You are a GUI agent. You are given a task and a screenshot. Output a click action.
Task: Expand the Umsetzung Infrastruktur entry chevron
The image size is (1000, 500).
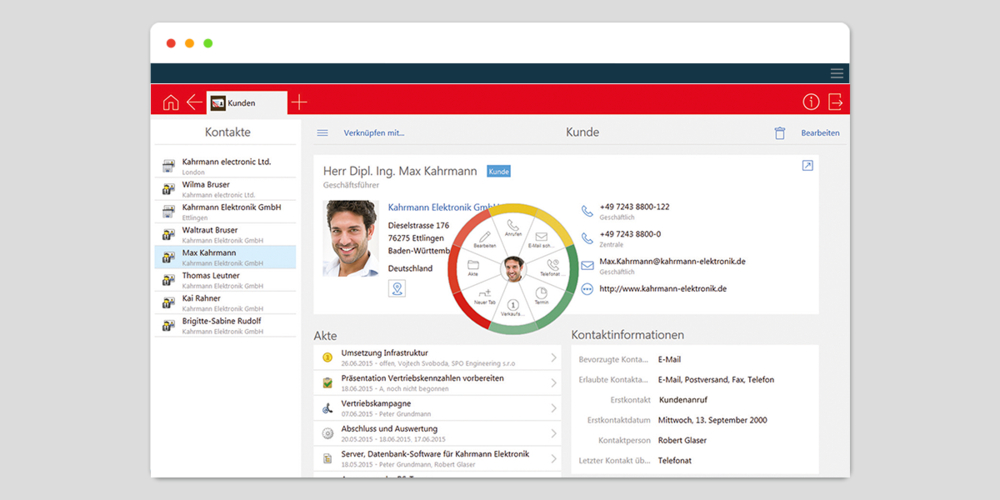click(554, 358)
